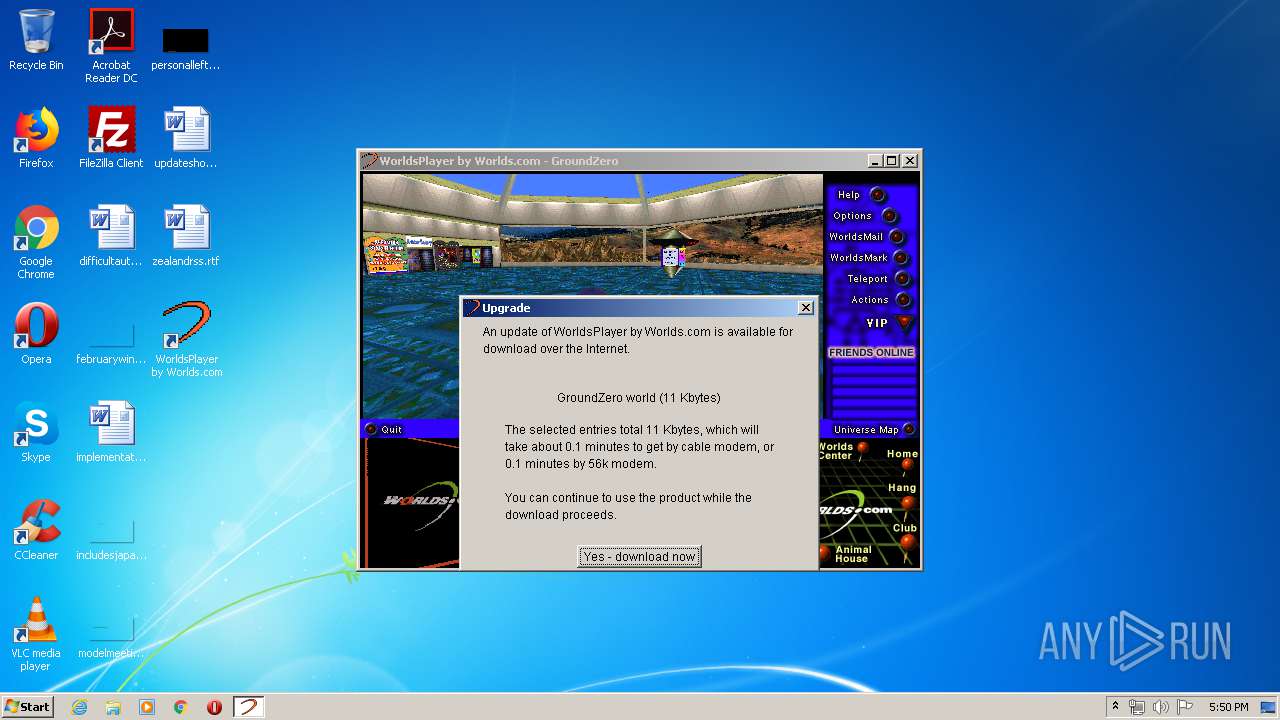1280x720 pixels.
Task: Select the updatesho... Word document
Action: click(x=186, y=138)
